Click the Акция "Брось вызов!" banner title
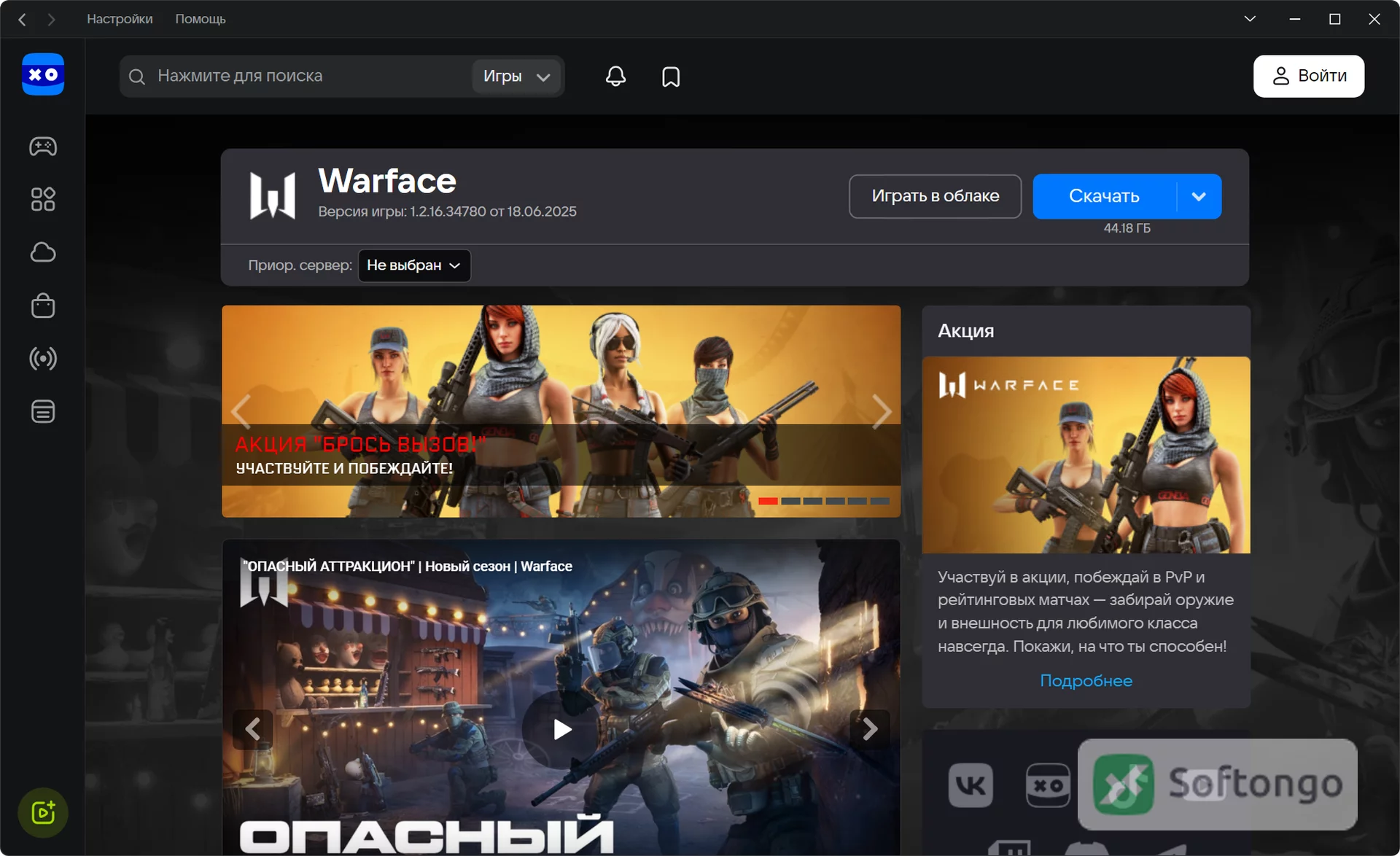The width and height of the screenshot is (1400, 856). [360, 444]
